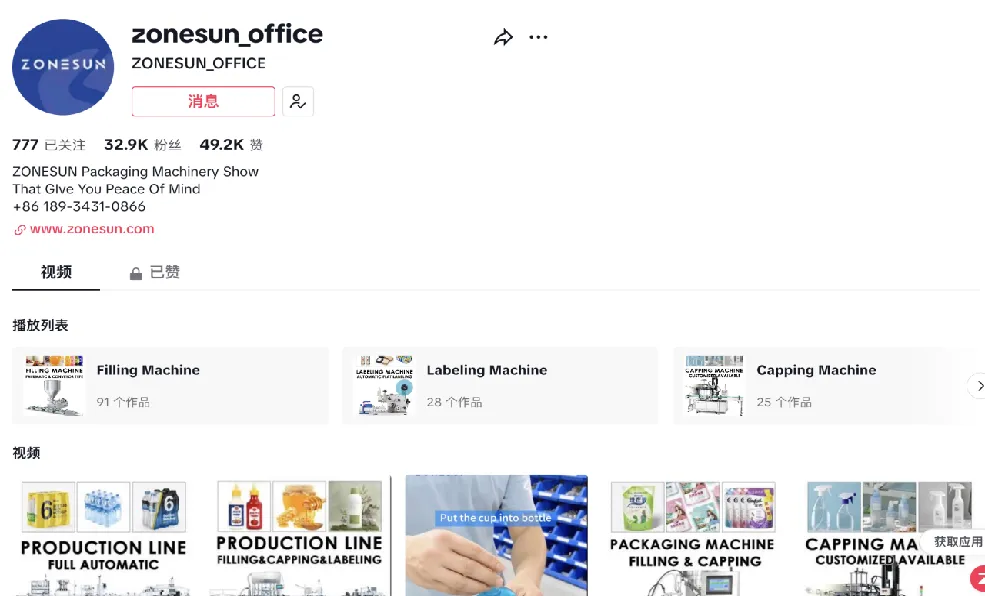The width and height of the screenshot is (985, 596).
Task: Open the Filling Machine playlist thumbnail
Action: [54, 385]
